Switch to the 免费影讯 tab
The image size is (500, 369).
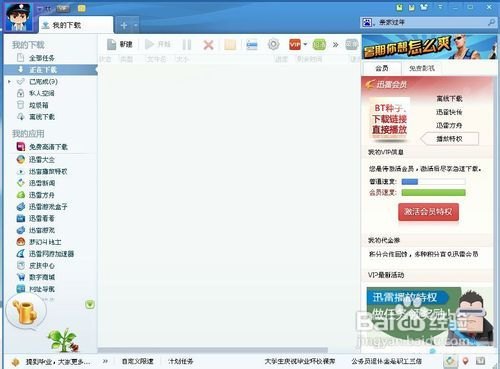click(422, 68)
